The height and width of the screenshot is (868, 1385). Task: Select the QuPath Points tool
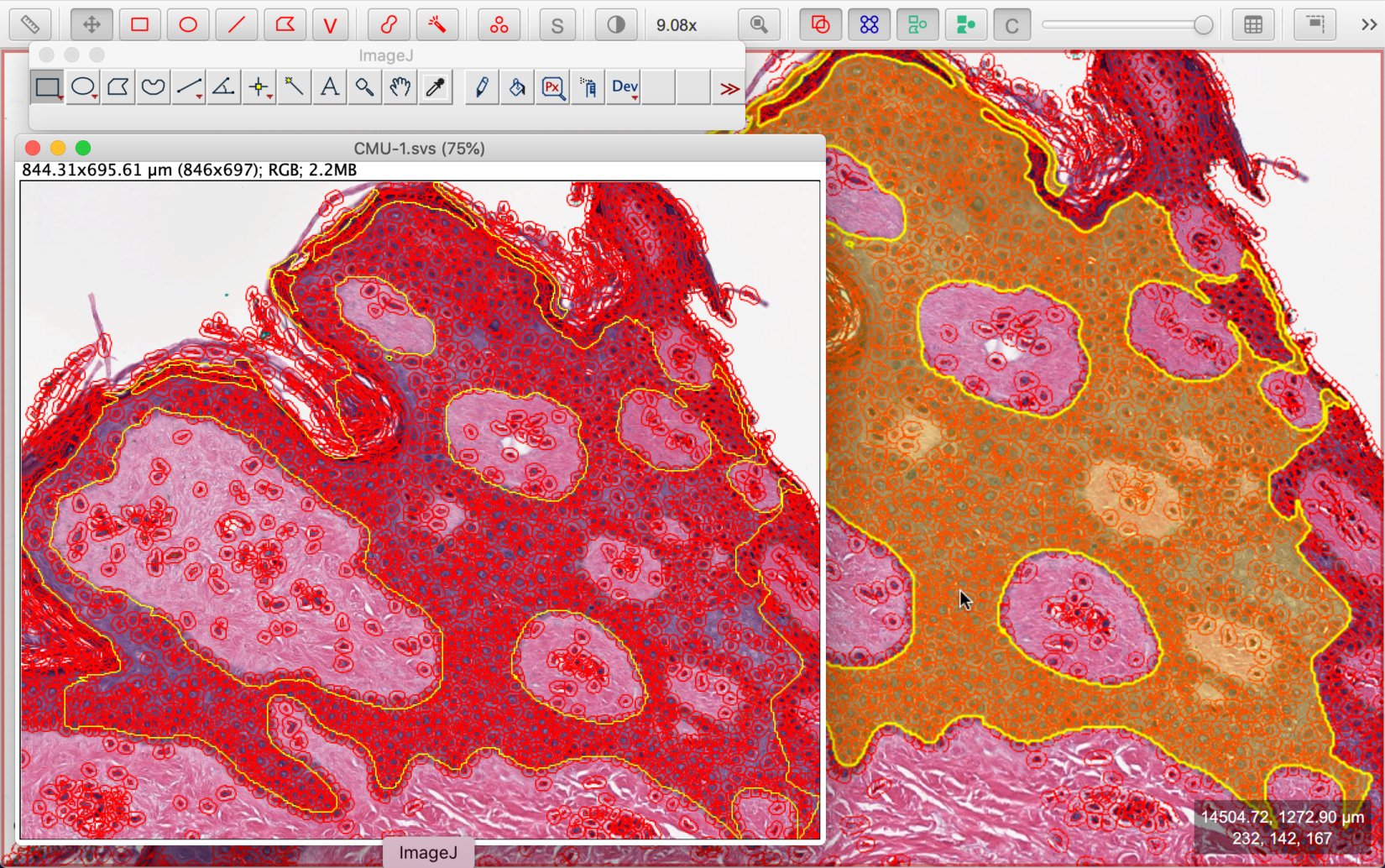coord(499,24)
